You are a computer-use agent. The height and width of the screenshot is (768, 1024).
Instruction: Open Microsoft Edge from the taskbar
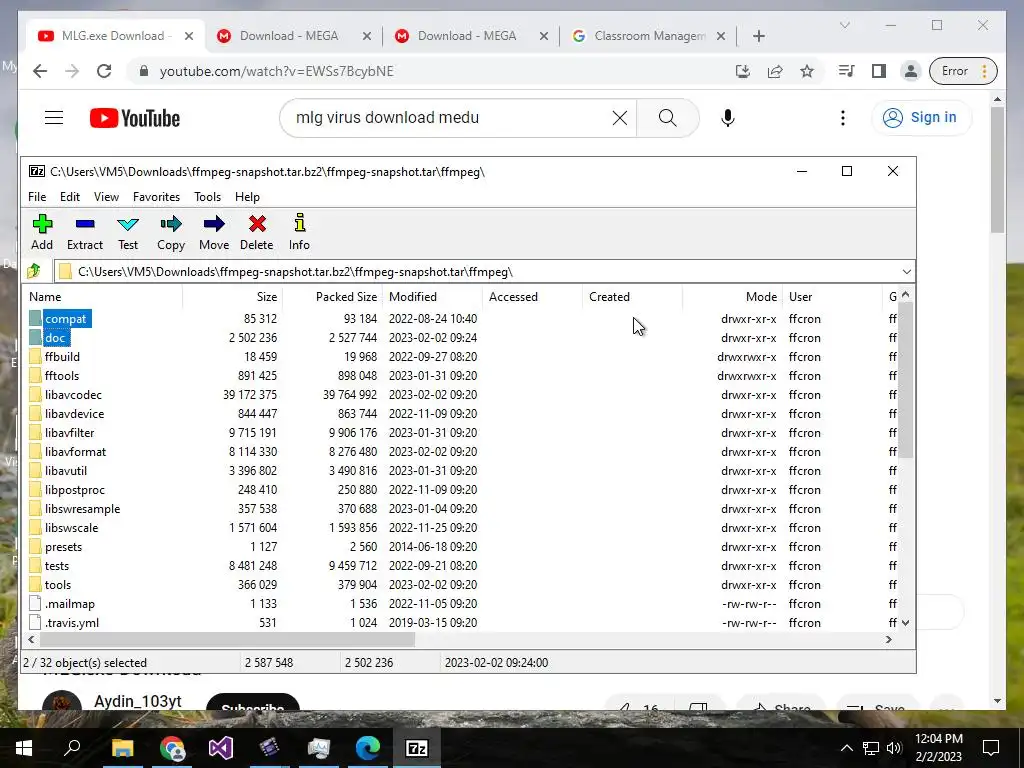coord(368,748)
